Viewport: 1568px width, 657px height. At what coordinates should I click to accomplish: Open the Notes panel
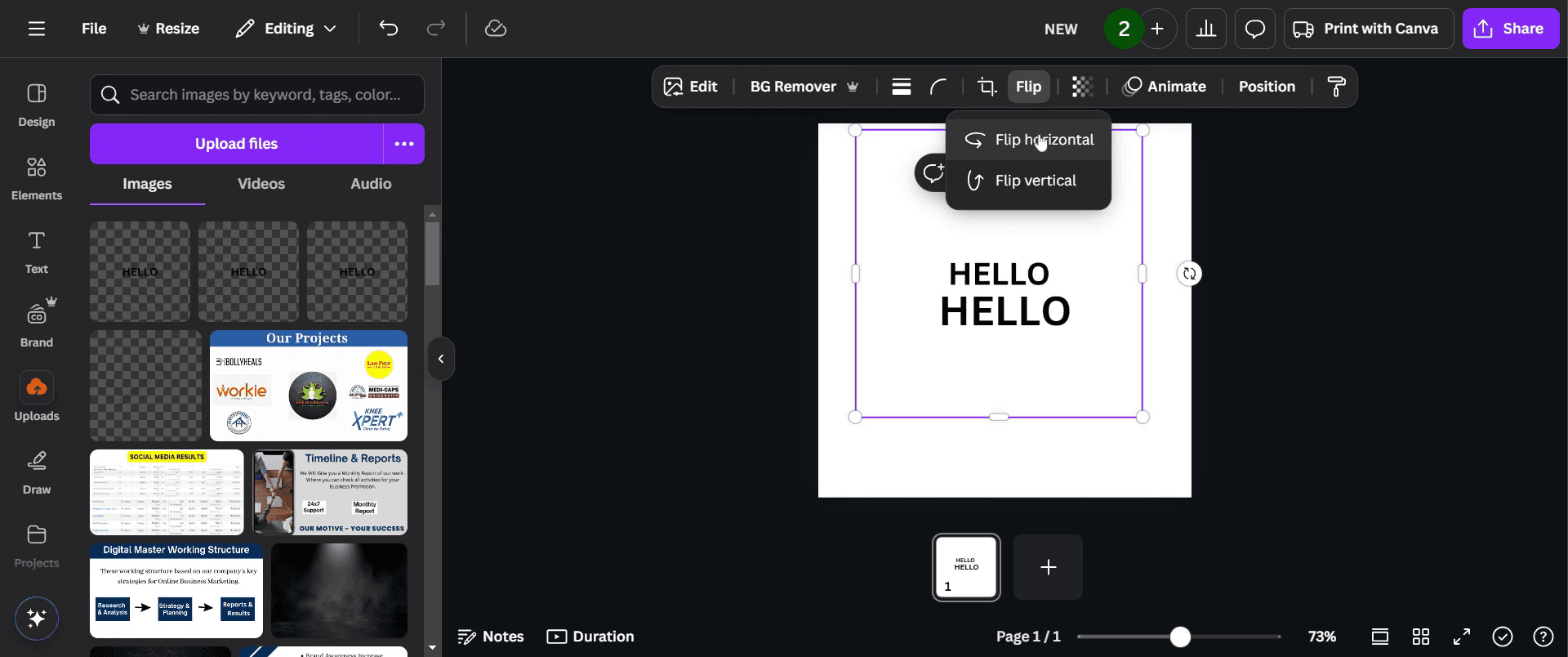[x=491, y=637]
